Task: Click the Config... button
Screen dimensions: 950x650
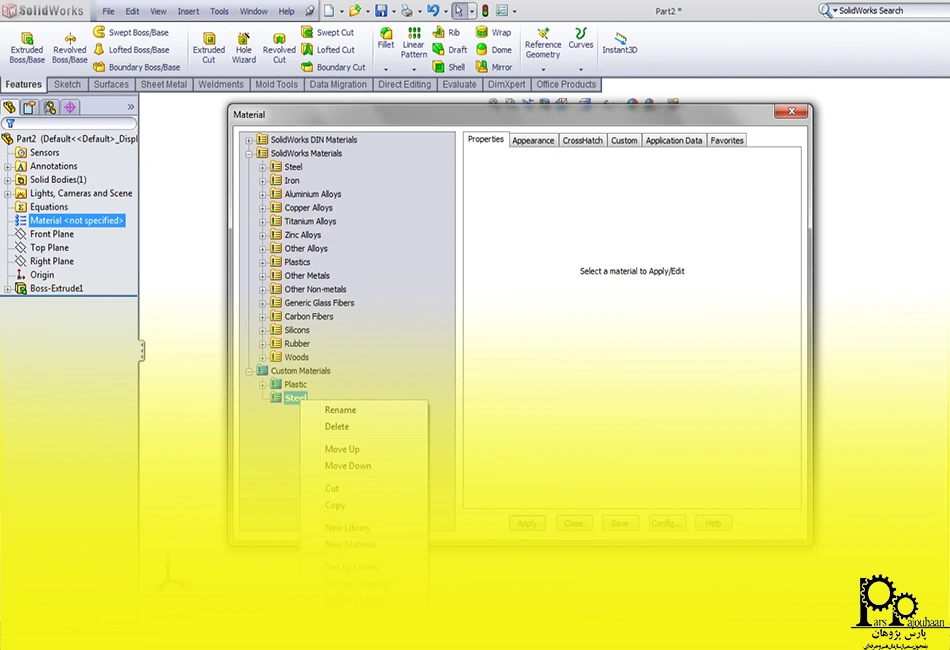Action: pyautogui.click(x=666, y=523)
